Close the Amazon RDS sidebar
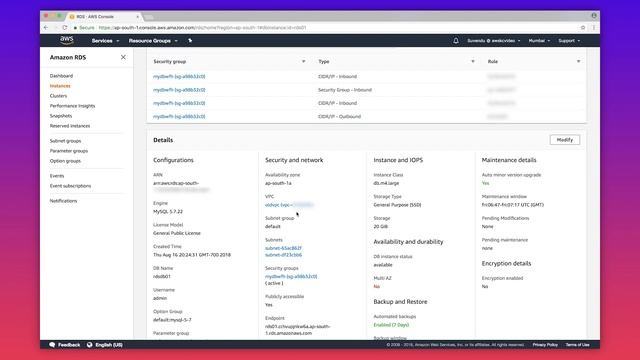Viewport: 640px width, 360px height. (123, 58)
